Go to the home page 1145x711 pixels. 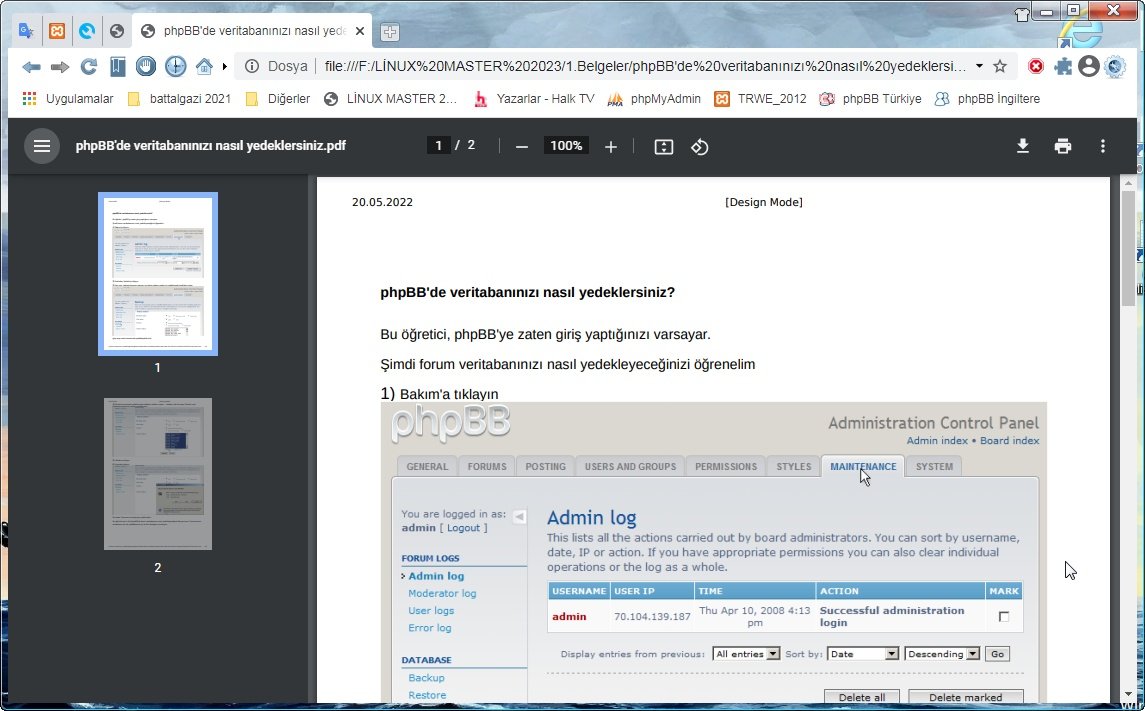(x=204, y=66)
